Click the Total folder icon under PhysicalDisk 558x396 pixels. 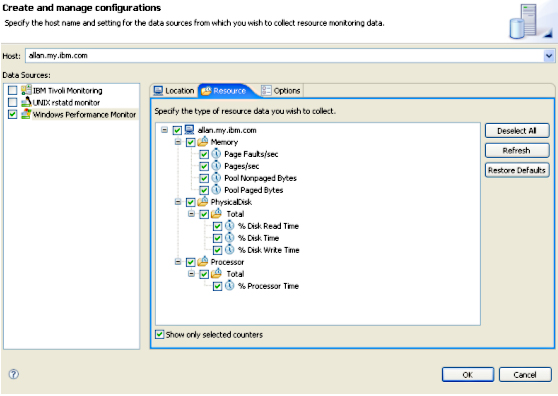[x=216, y=214]
